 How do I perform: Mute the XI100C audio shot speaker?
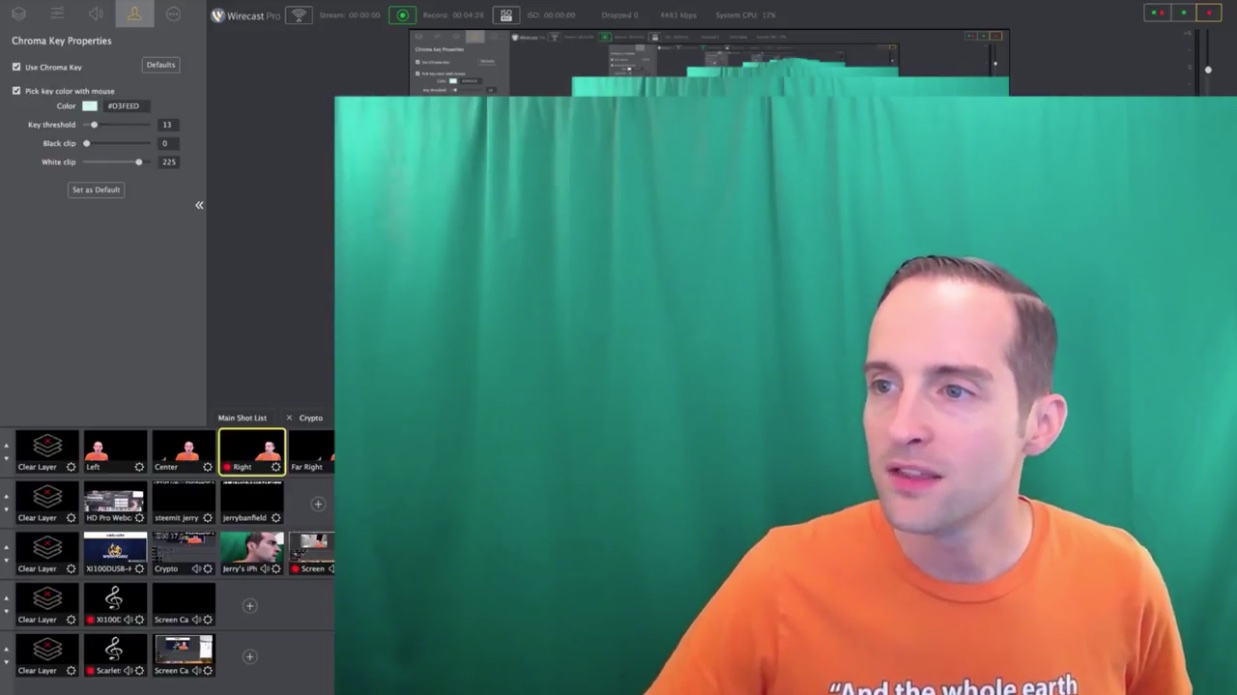click(128, 620)
